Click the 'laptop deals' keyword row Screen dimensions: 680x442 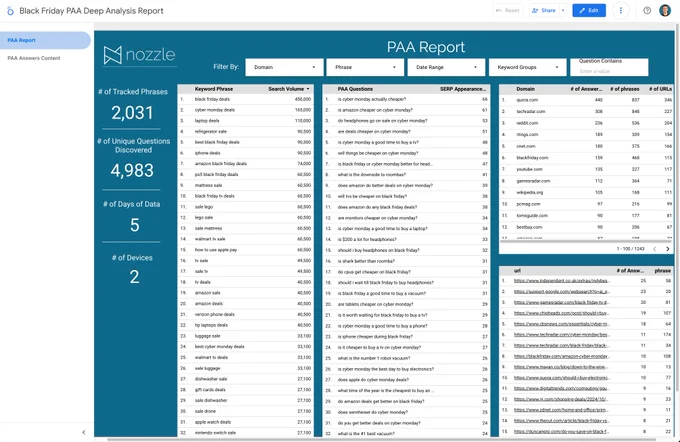point(245,121)
